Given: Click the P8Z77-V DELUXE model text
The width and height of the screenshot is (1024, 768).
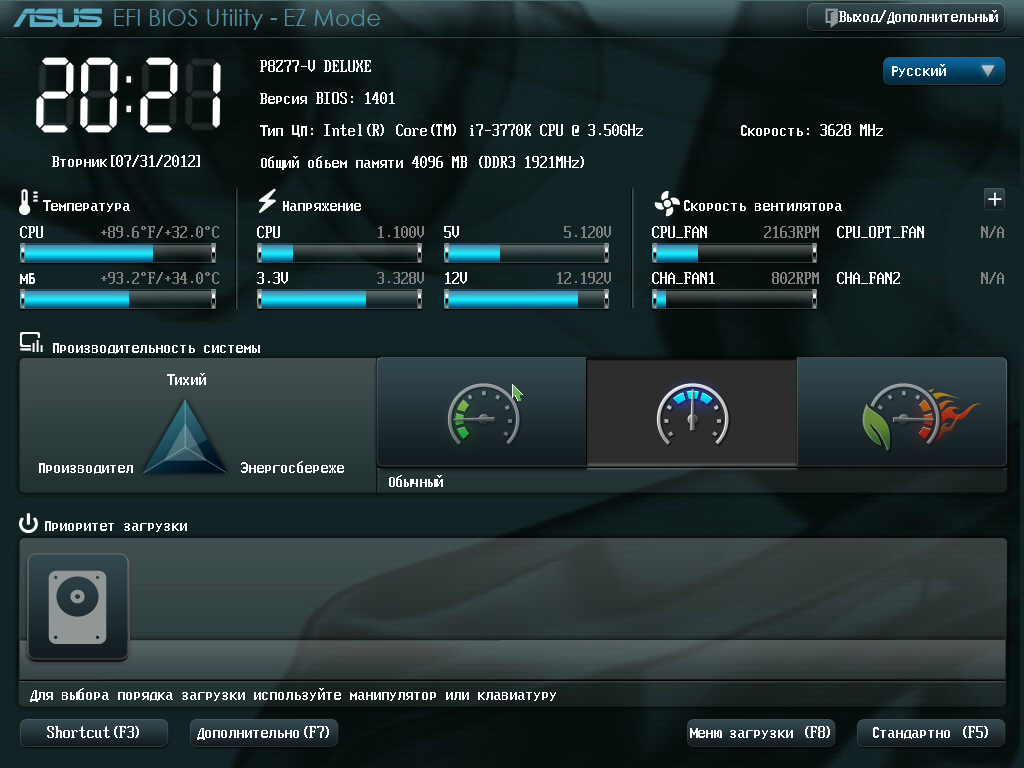Looking at the screenshot, I should [x=315, y=67].
